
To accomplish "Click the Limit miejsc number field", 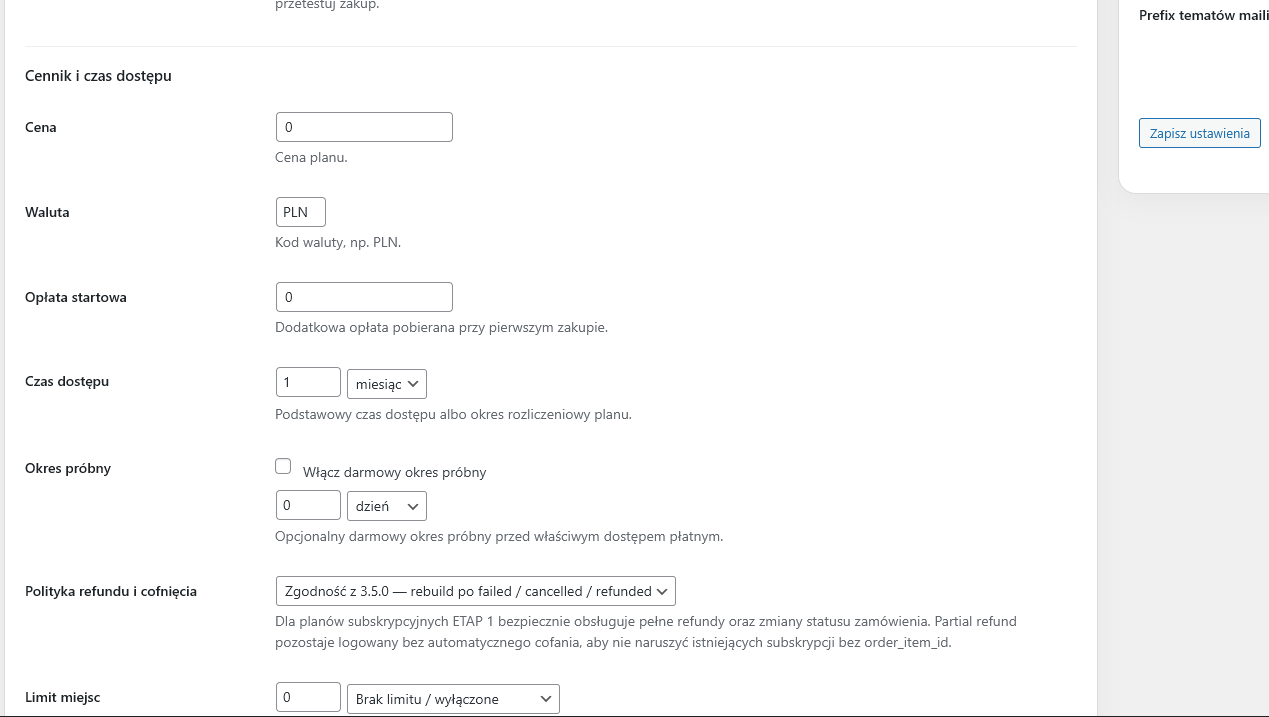I will point(307,698).
